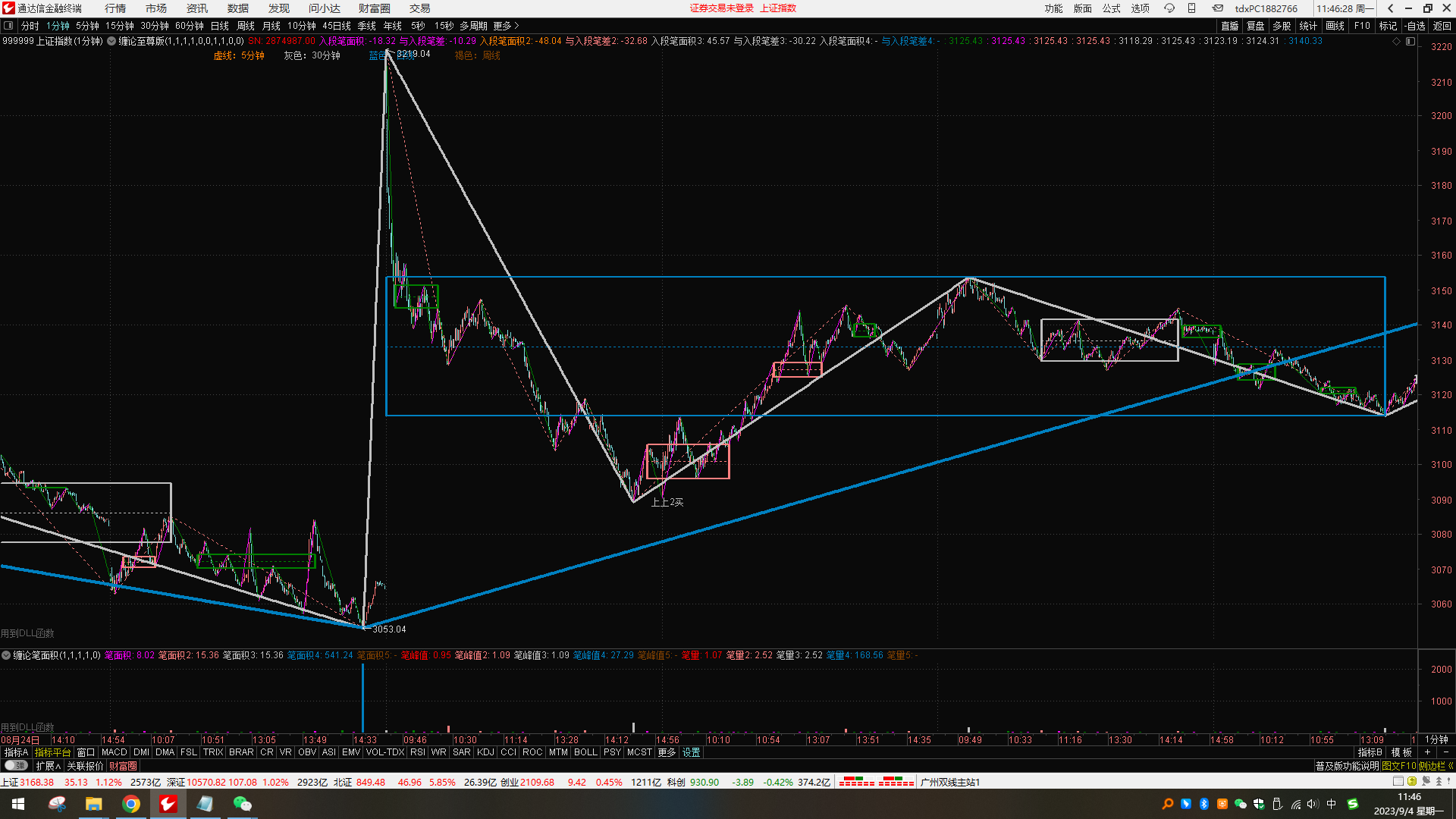Image resolution: width=1456 pixels, height=819 pixels.
Task: Click the mobile phone icon in title bar
Action: pyautogui.click(x=1191, y=8)
